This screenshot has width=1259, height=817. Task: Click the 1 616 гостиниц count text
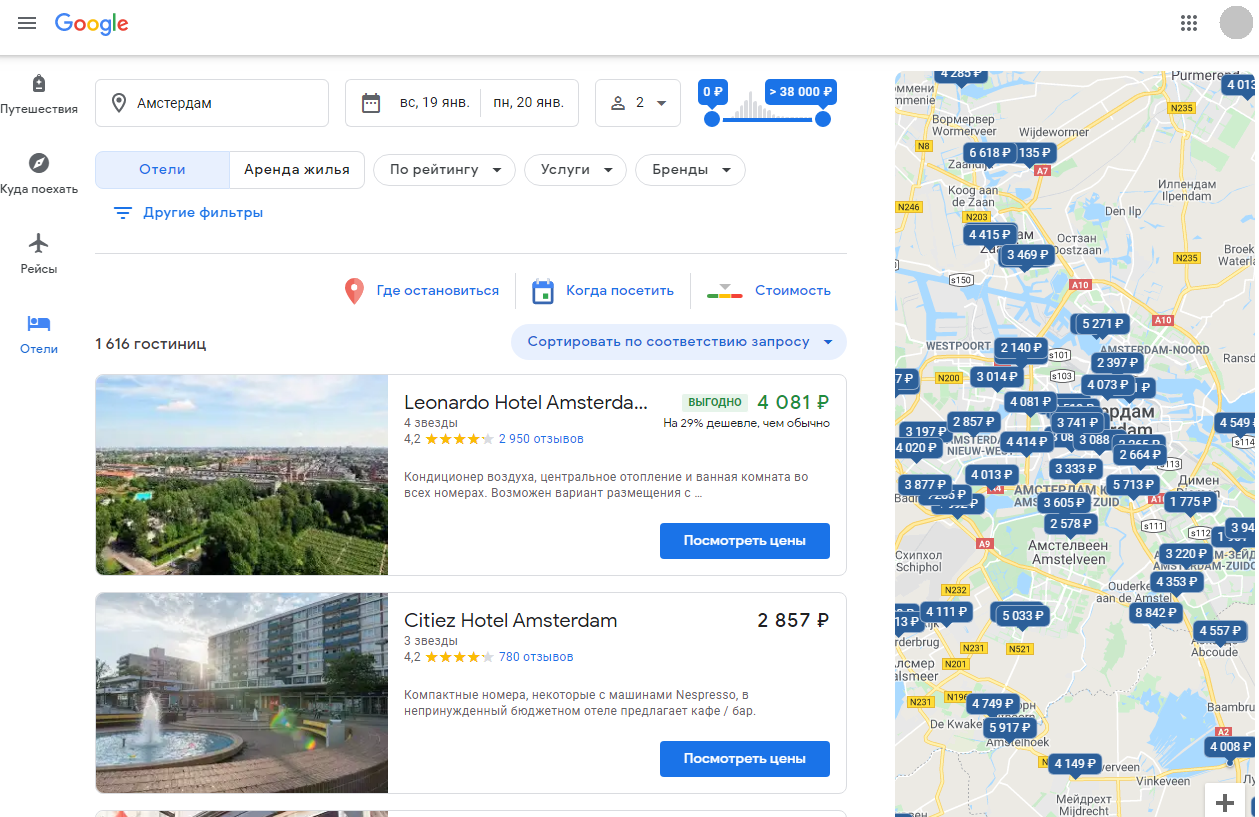(151, 344)
